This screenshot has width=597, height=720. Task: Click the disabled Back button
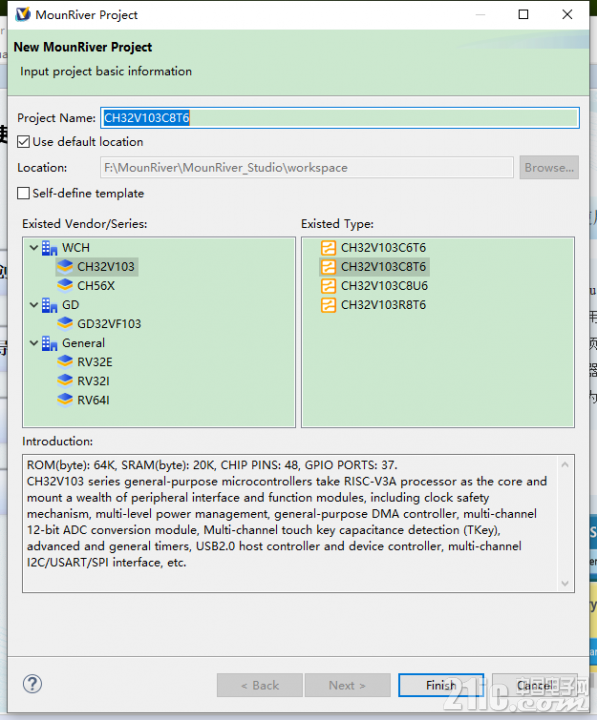pos(260,685)
